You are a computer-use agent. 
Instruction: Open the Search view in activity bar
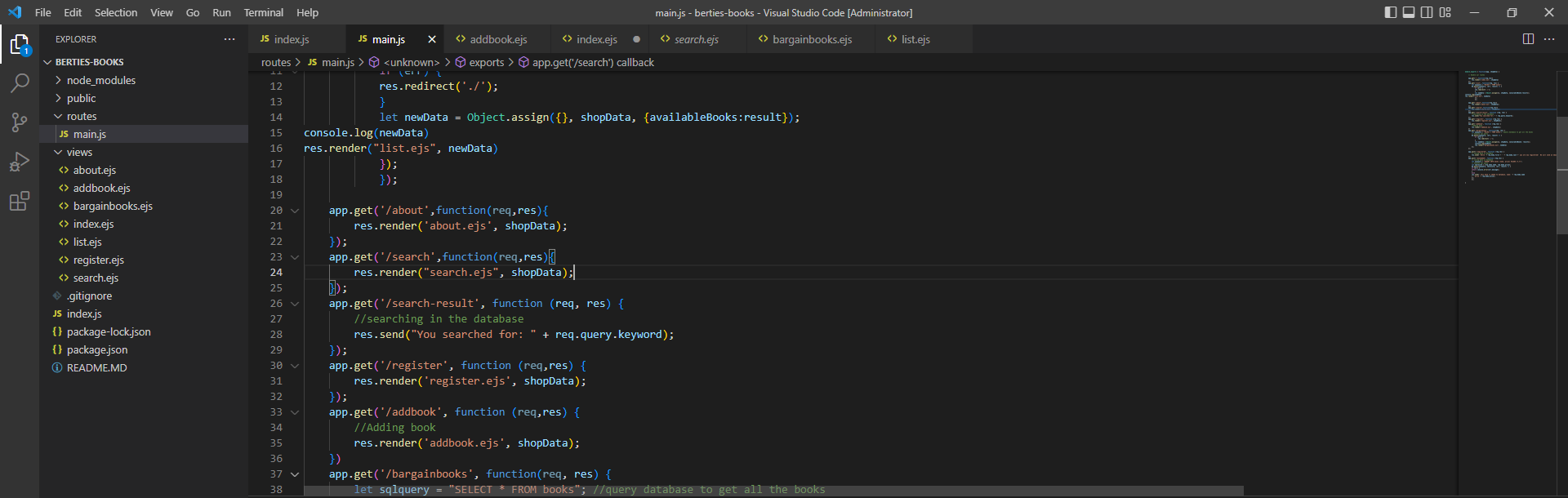click(x=20, y=83)
